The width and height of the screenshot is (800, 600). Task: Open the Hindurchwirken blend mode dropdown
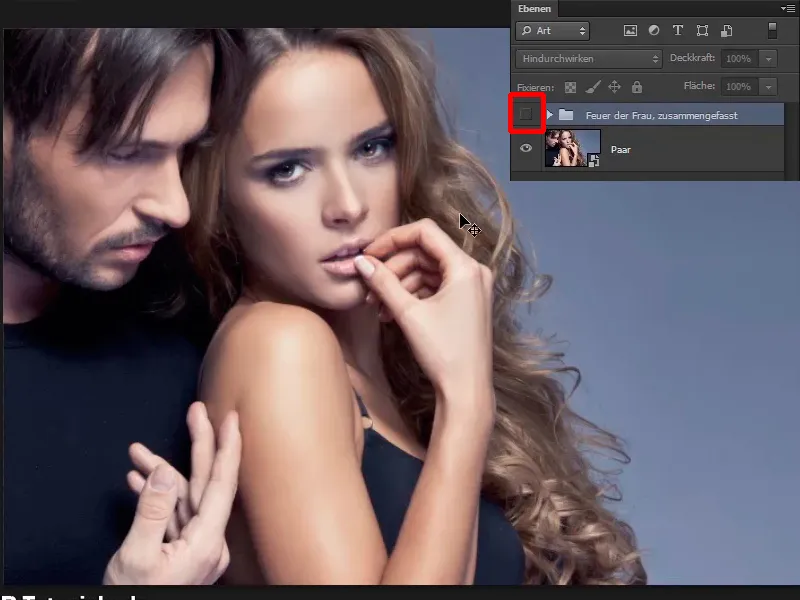pyautogui.click(x=589, y=59)
